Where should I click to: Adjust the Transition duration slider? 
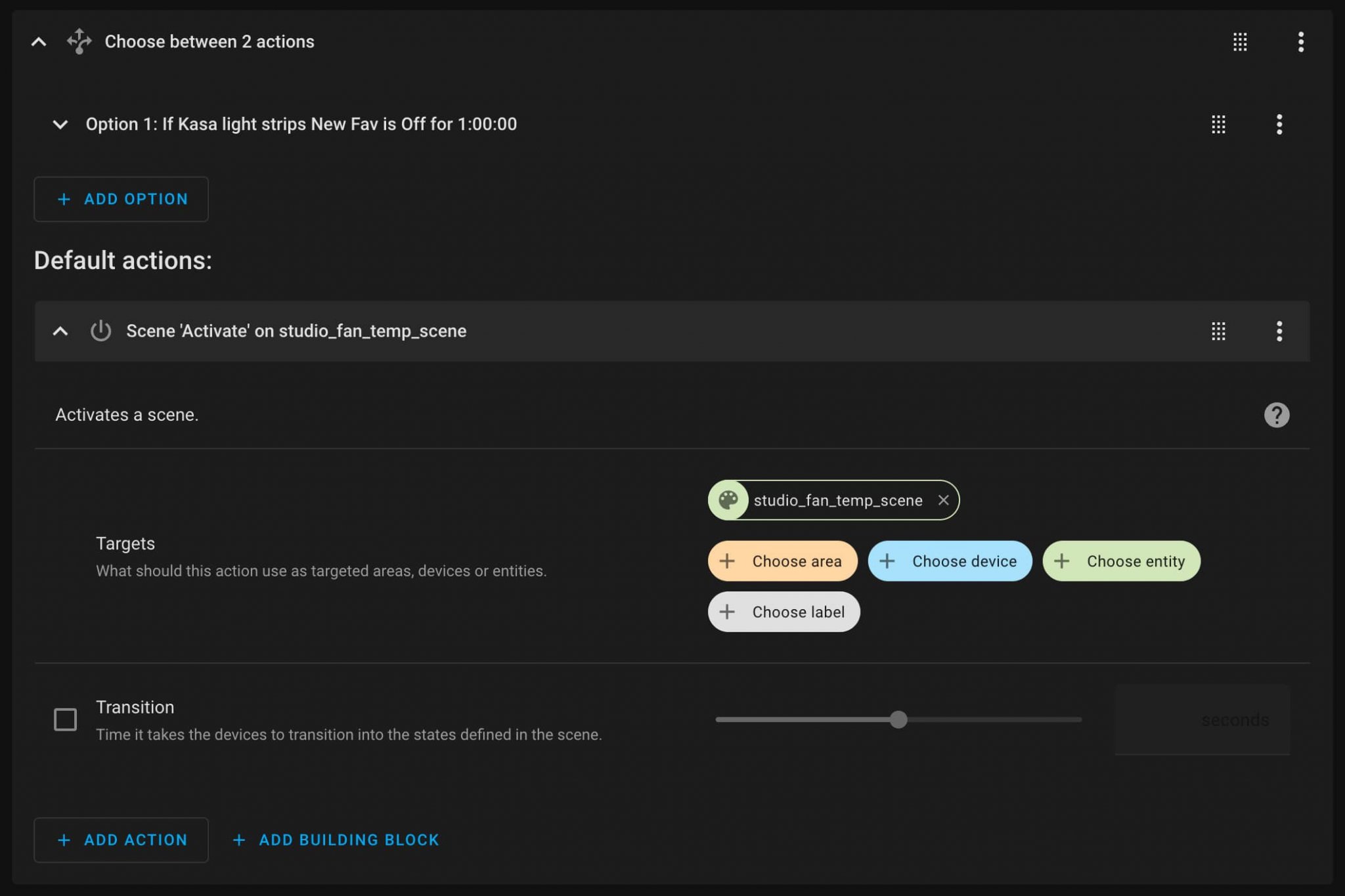tap(899, 720)
